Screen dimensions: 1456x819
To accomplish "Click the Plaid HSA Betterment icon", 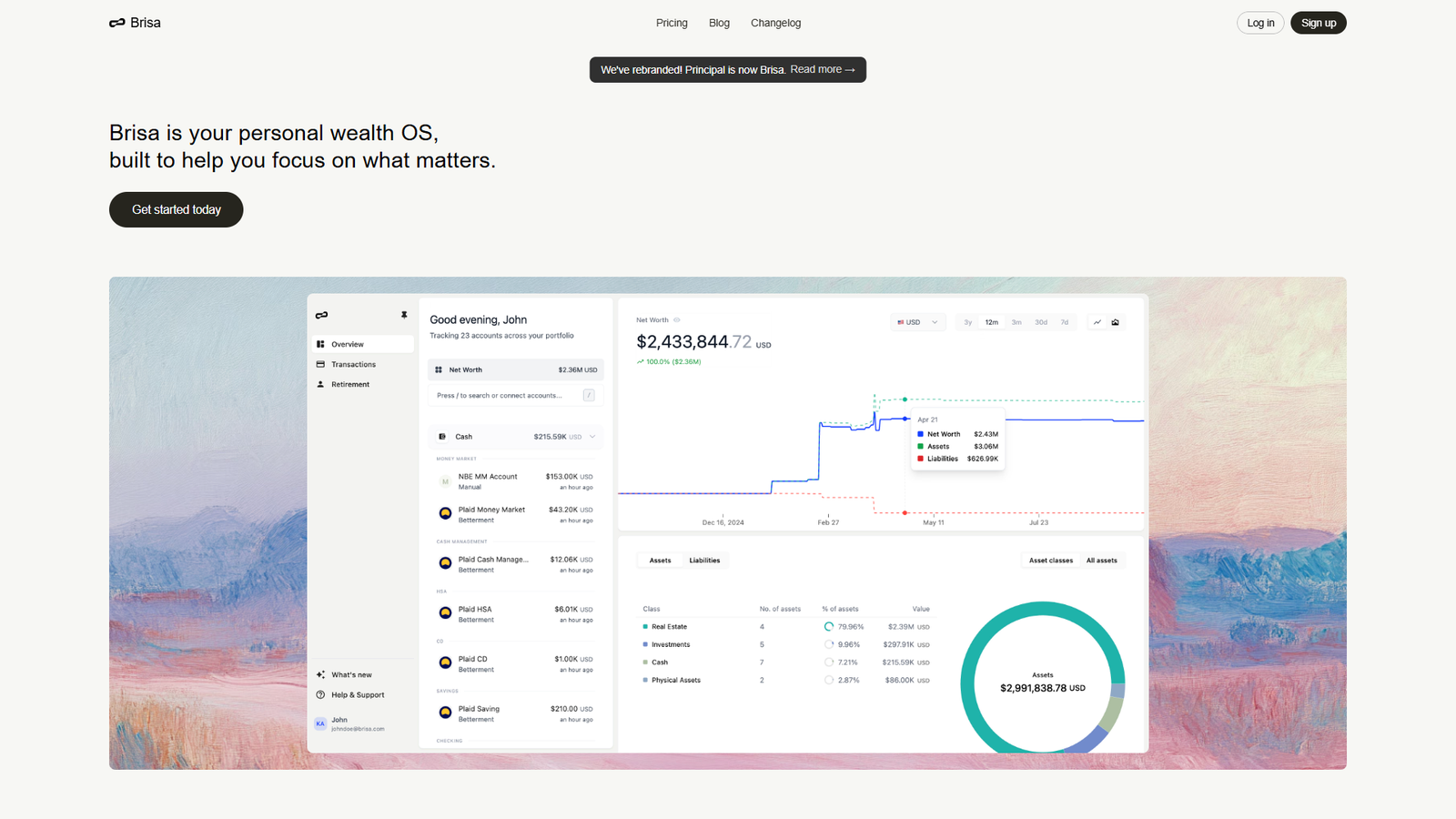I will click(445, 613).
